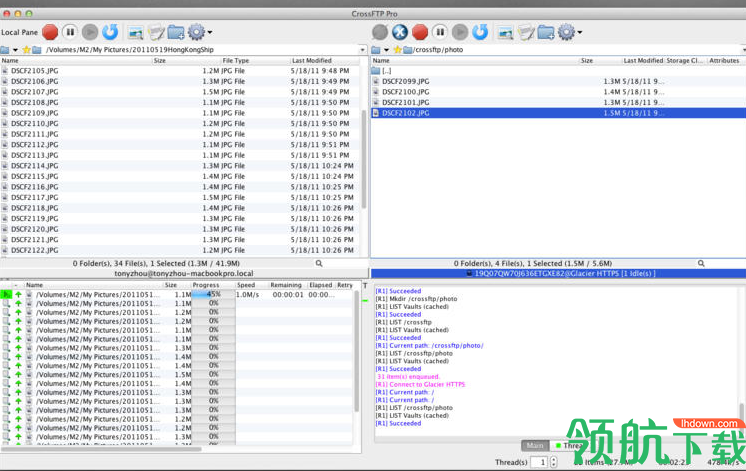746x471 pixels.
Task: Click the remote path field /crossftp/photo
Action: 576,49
